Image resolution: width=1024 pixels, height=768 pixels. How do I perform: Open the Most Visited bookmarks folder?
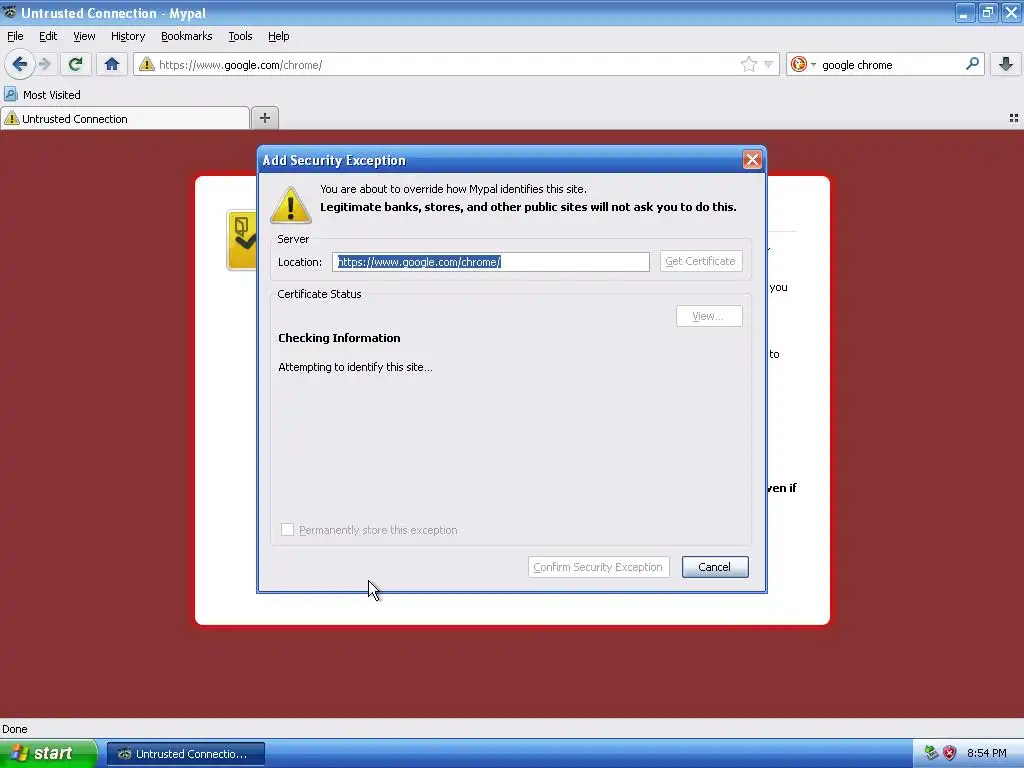(x=42, y=95)
